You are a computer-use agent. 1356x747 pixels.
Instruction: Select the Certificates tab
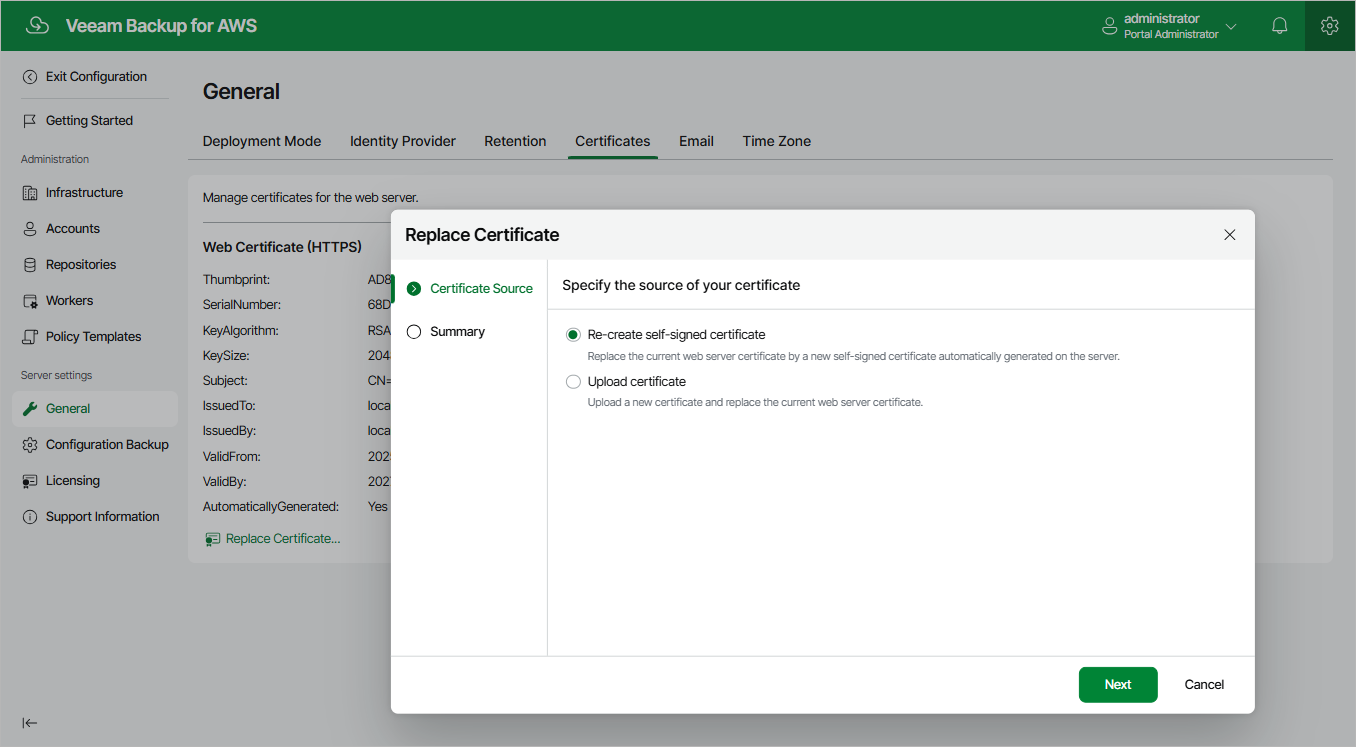tap(613, 141)
